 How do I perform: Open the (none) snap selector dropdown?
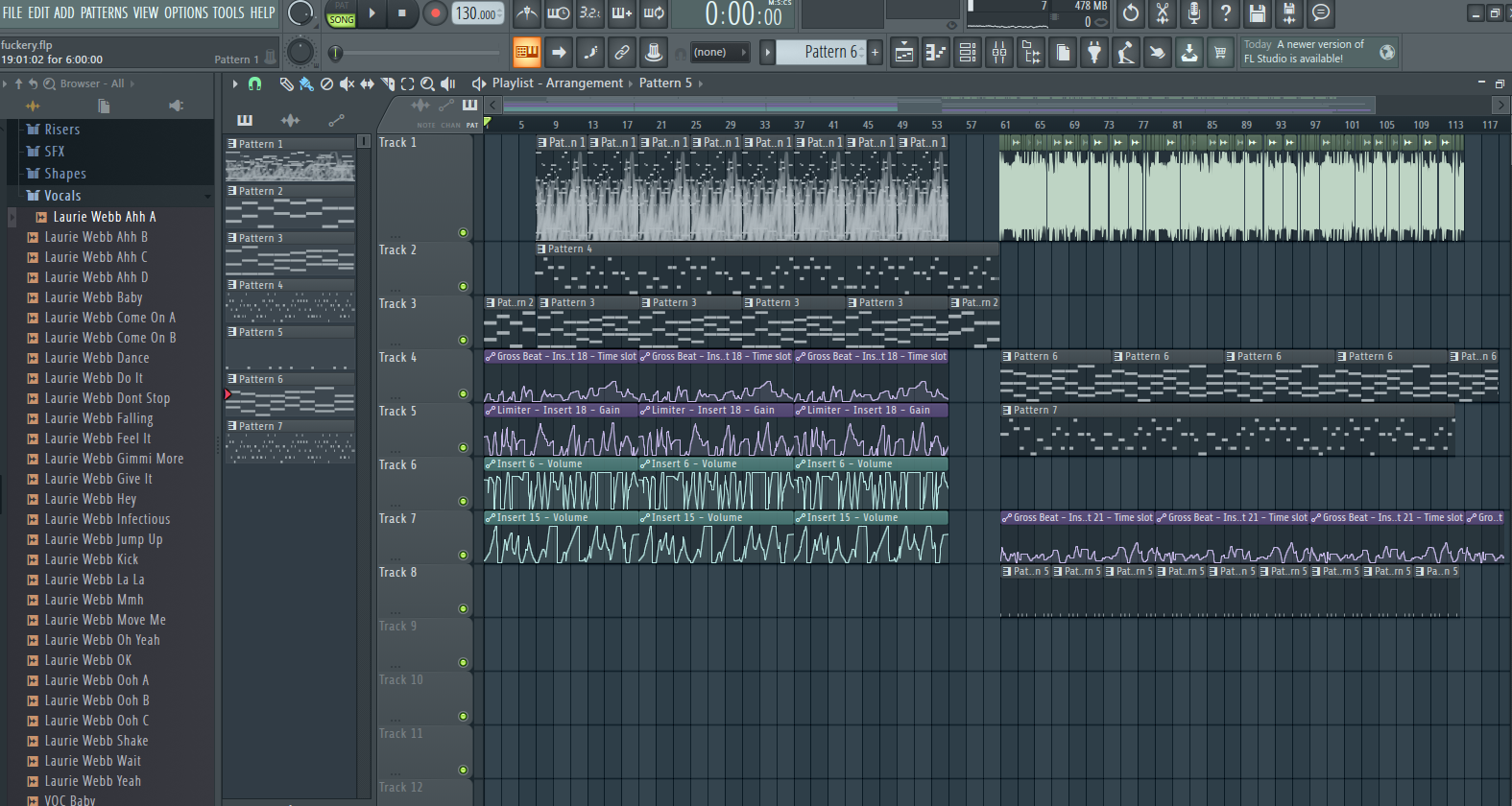718,53
